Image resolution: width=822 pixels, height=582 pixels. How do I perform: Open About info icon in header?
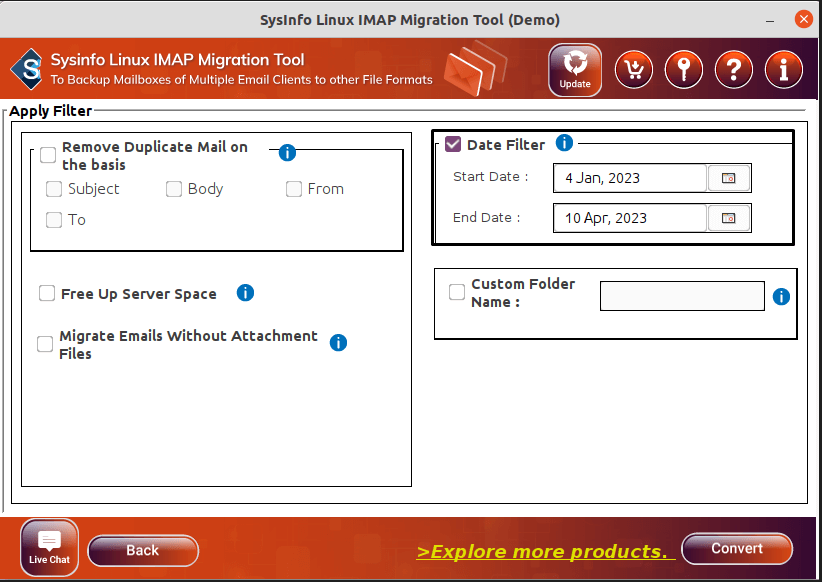click(x=784, y=70)
